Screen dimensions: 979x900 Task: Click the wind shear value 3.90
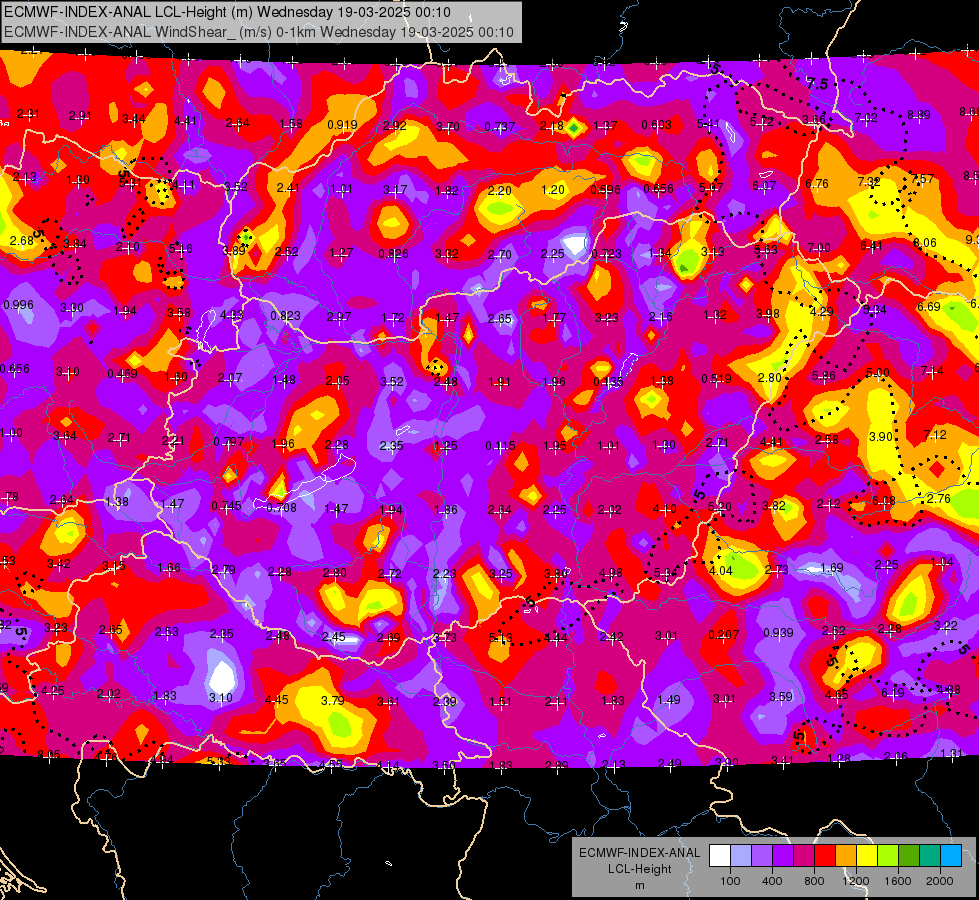(880, 437)
